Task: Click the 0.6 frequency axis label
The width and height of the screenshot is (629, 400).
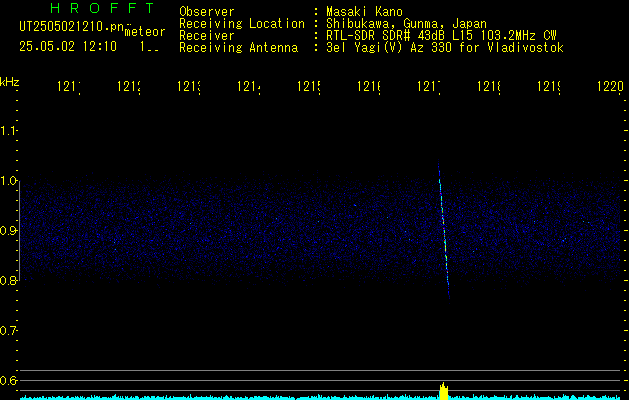Action: point(8,380)
